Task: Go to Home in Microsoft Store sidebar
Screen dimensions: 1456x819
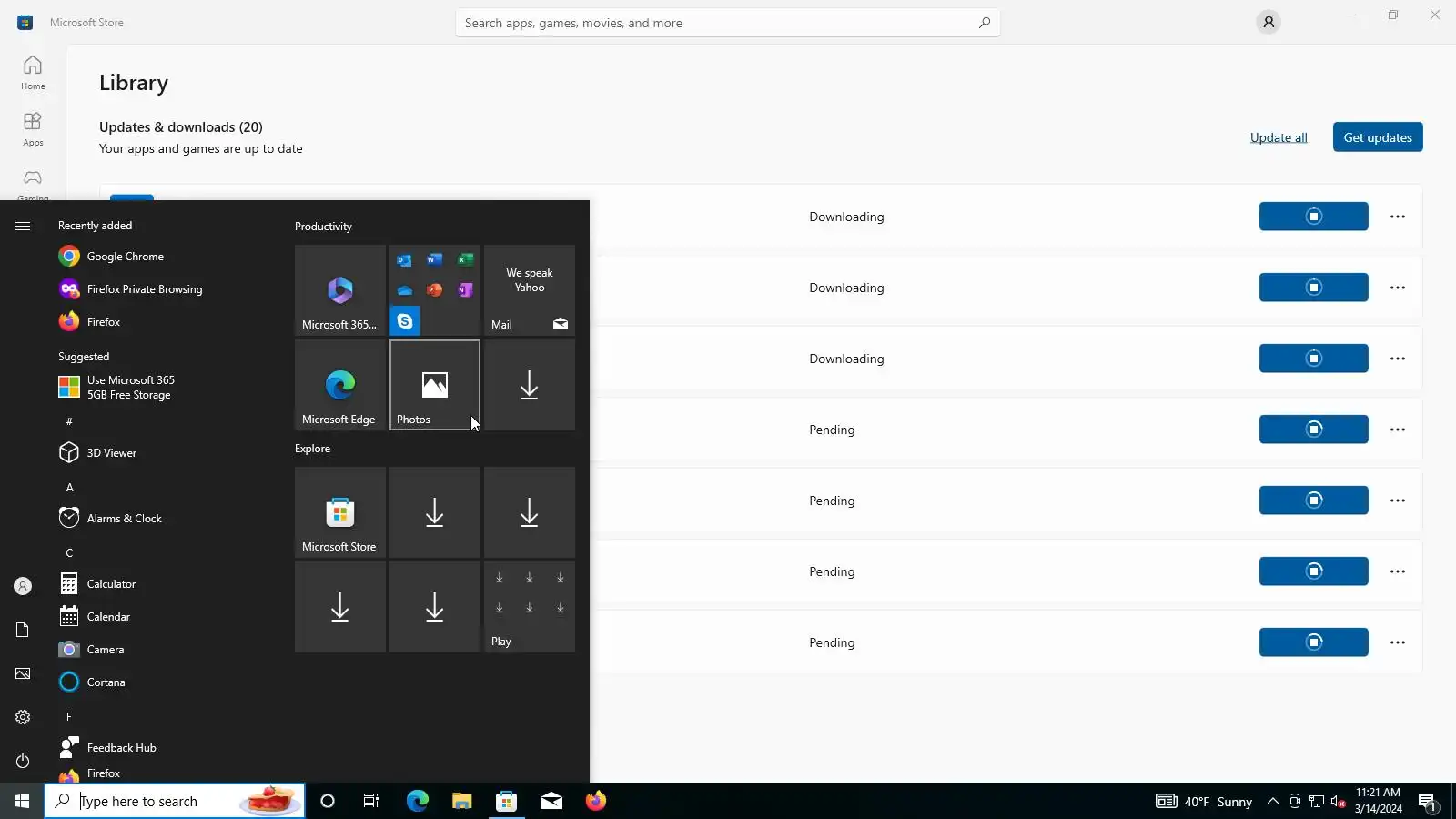Action: coord(33,73)
